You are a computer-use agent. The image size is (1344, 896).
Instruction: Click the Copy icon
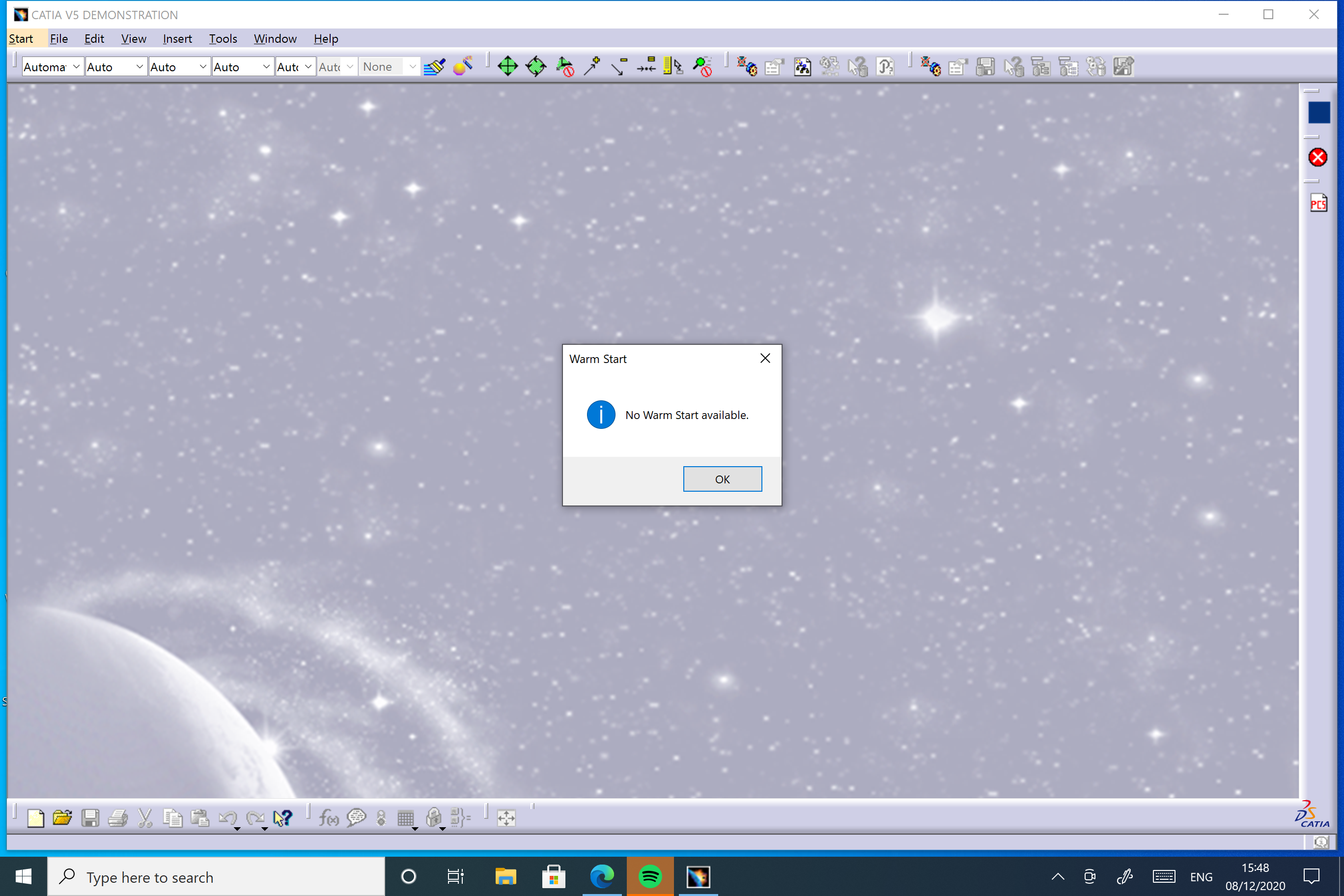(x=172, y=818)
